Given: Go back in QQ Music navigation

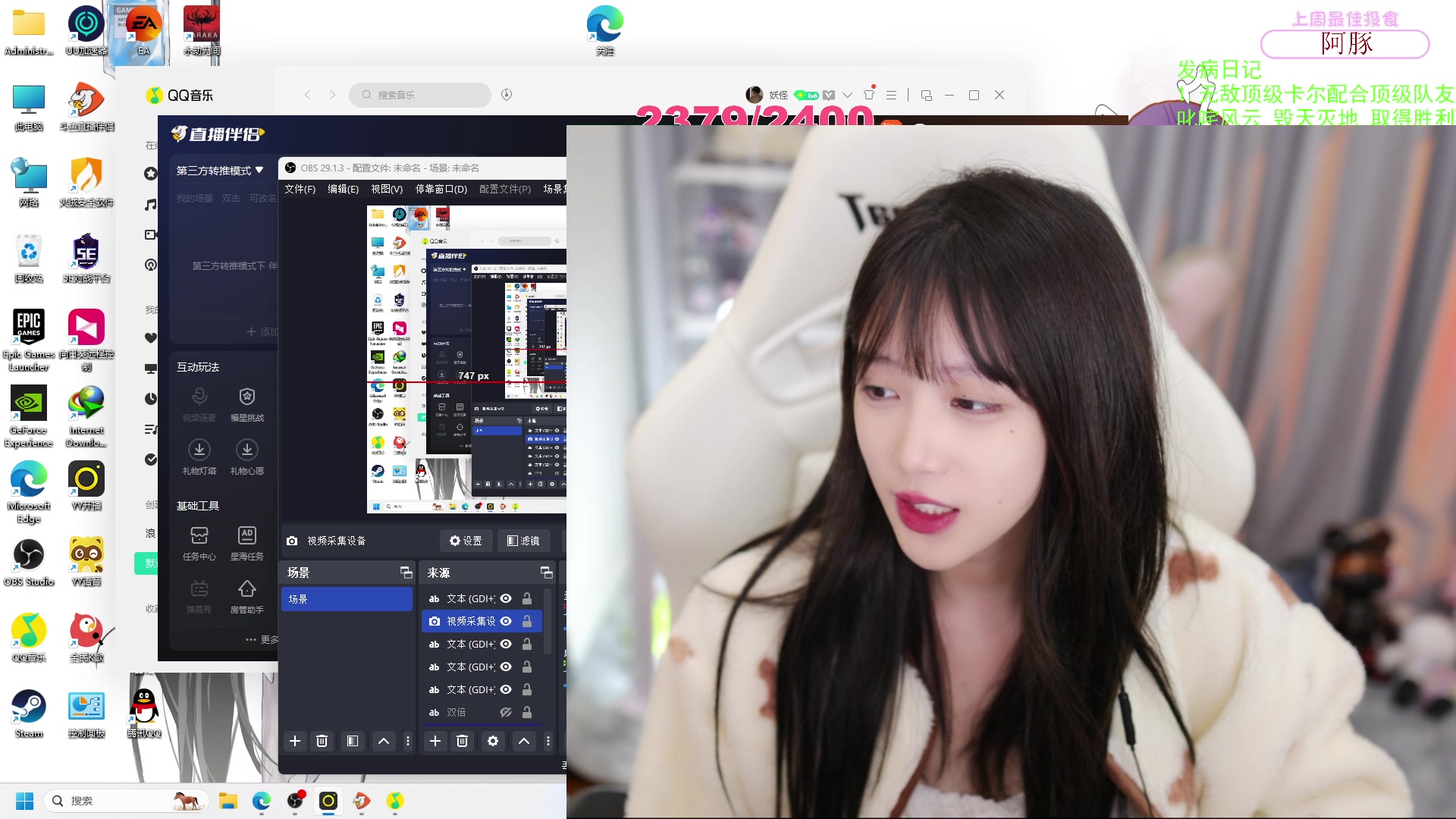Looking at the screenshot, I should click(308, 95).
